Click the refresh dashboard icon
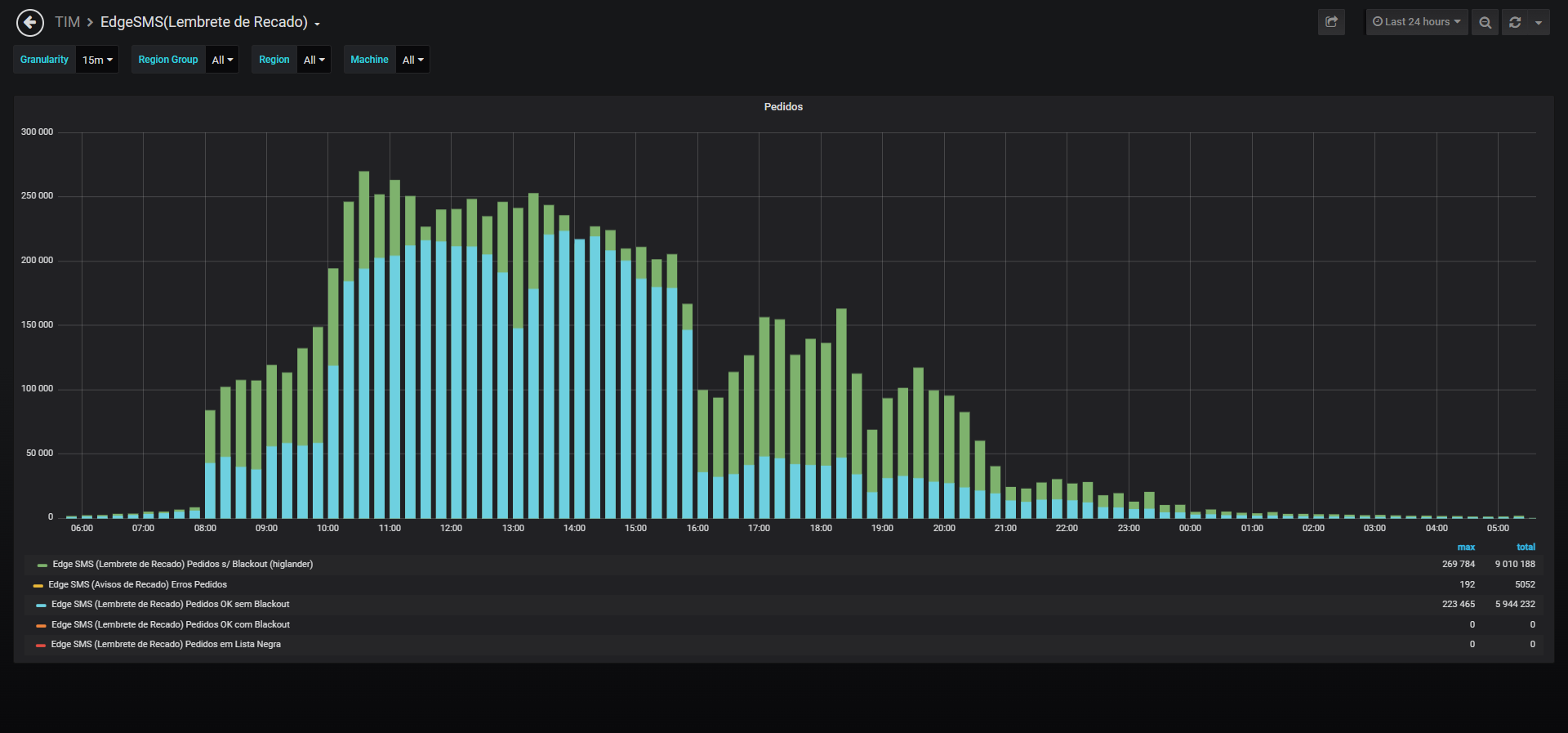Viewport: 1568px width, 733px height. [1515, 22]
